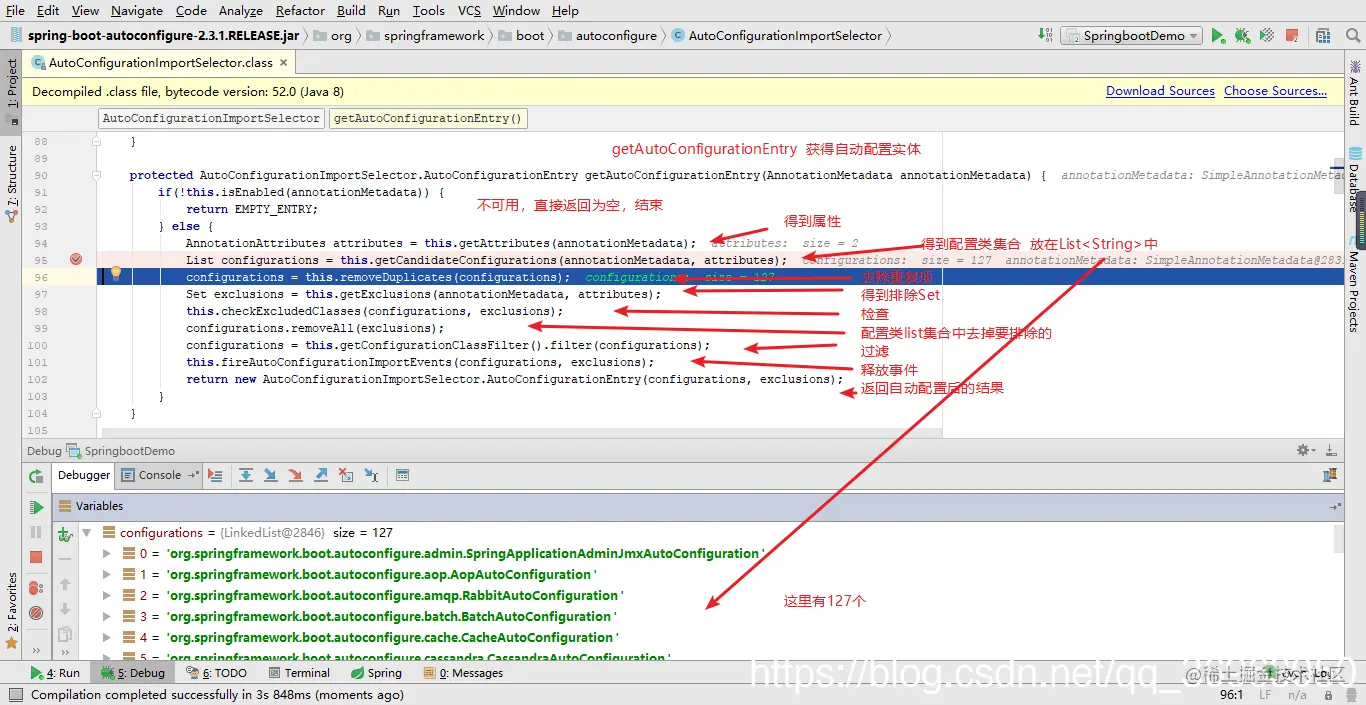Open the 4: Run tool window button
1366x705 pixels.
[x=55, y=673]
